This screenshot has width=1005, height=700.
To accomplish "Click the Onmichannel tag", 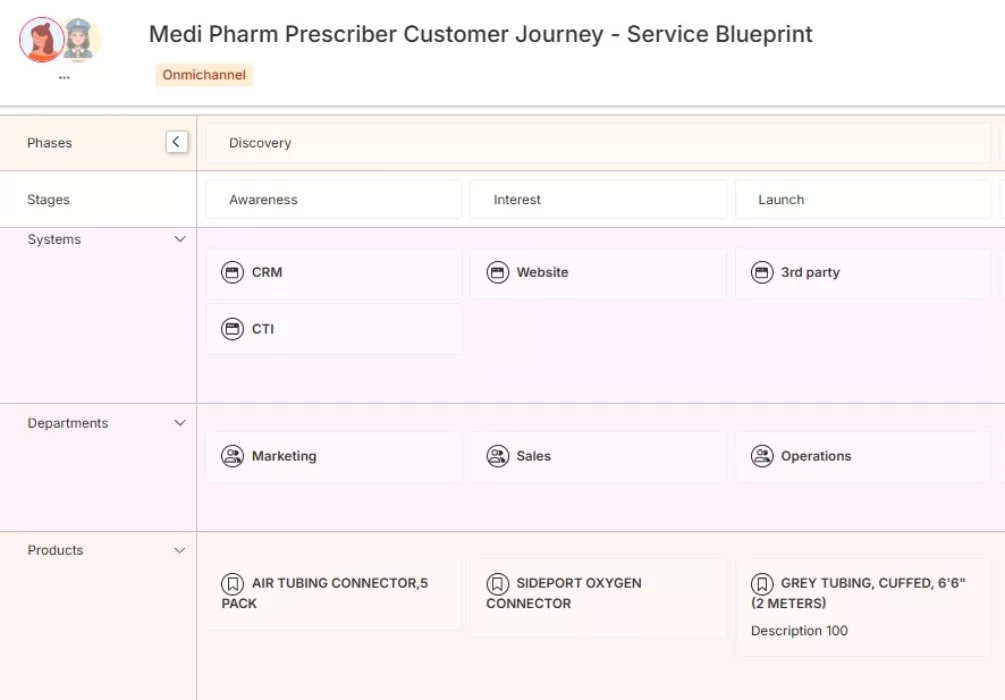I will click(204, 74).
